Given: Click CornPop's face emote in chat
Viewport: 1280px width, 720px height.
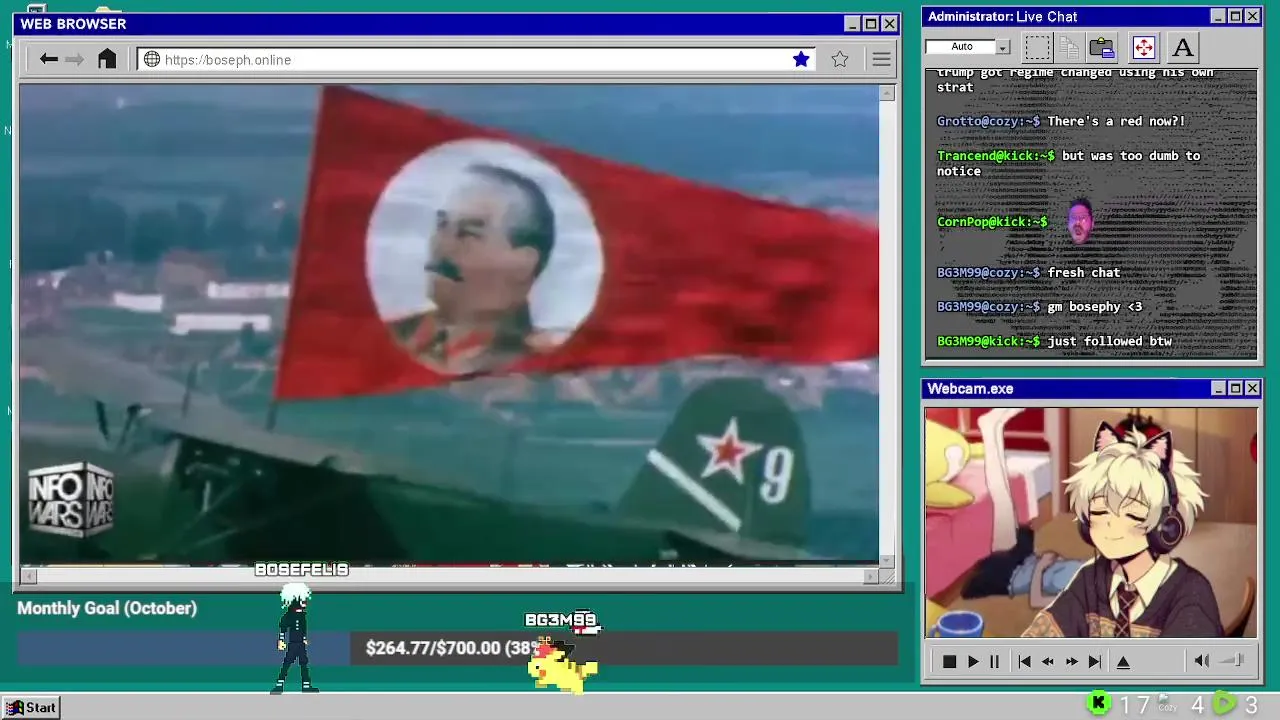Looking at the screenshot, I should (x=1079, y=222).
